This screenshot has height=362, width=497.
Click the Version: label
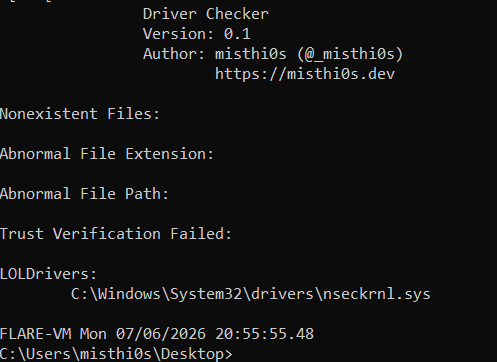pyautogui.click(x=178, y=34)
